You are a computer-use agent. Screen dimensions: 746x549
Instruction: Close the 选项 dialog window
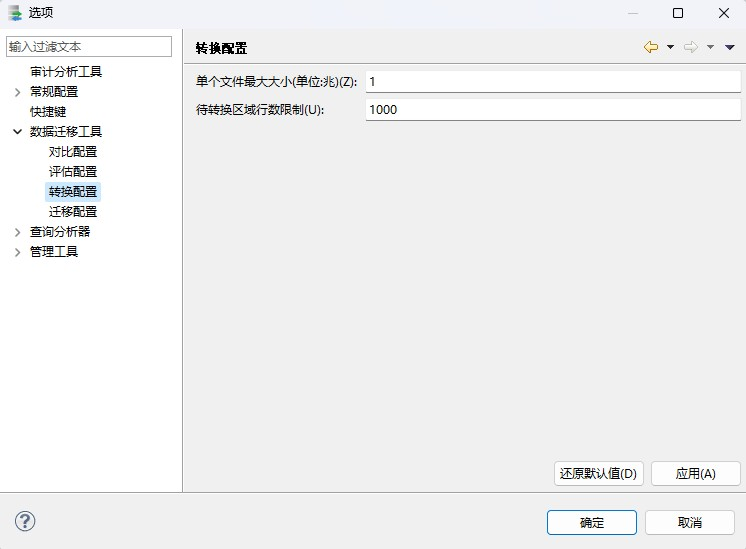(724, 13)
